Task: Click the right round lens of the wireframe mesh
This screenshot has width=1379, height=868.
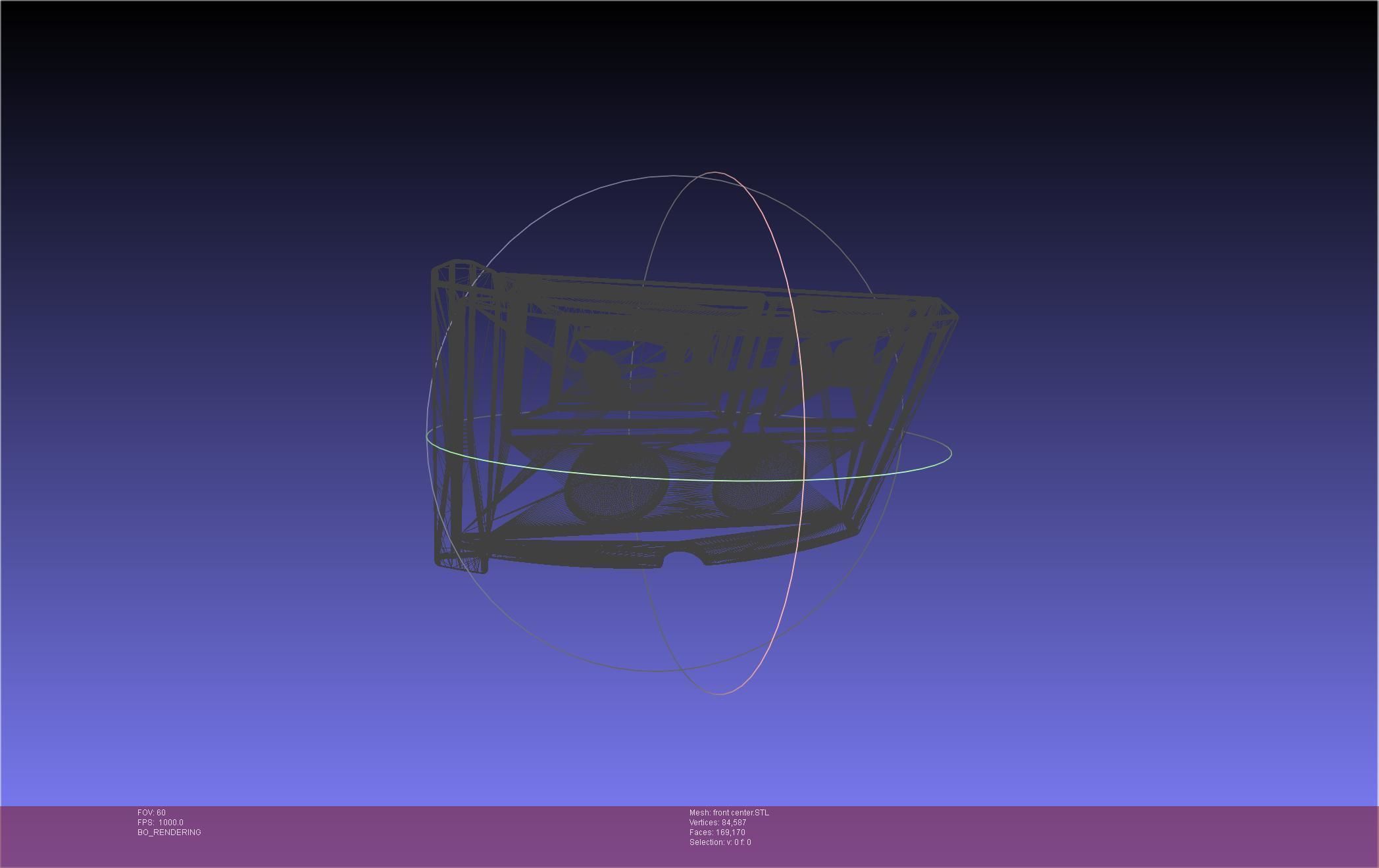Action: (759, 479)
